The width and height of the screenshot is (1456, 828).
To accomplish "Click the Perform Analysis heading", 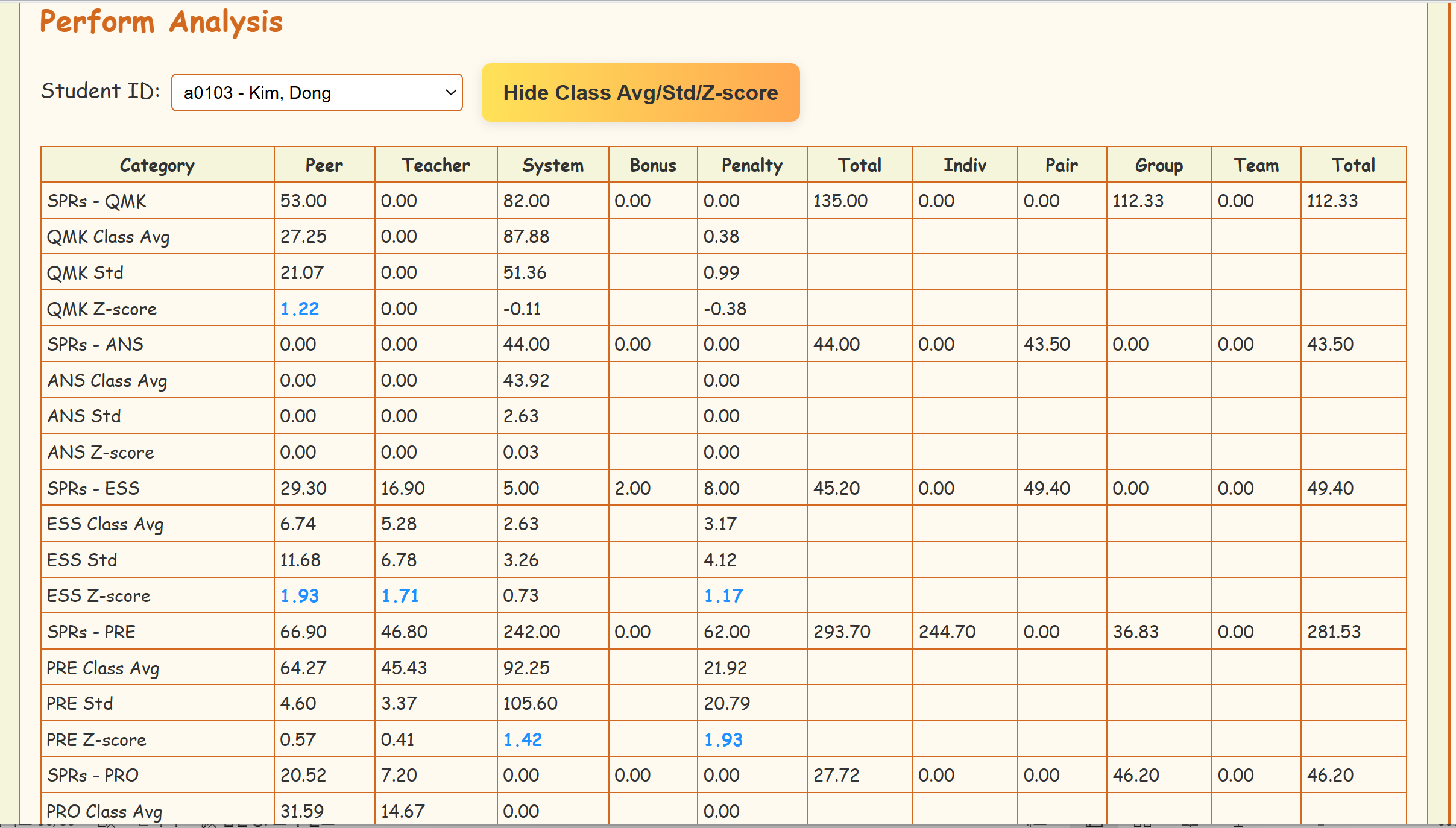I will pyautogui.click(x=161, y=22).
